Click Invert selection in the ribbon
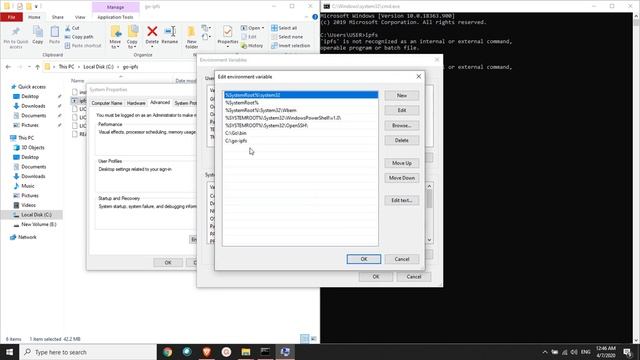Viewport: 640px width, 360px height. 291,46
